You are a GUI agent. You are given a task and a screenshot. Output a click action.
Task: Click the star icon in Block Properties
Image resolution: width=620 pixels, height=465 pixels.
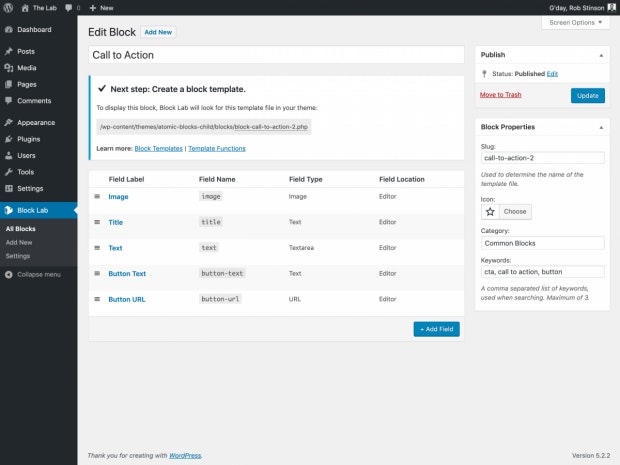pyautogui.click(x=490, y=212)
